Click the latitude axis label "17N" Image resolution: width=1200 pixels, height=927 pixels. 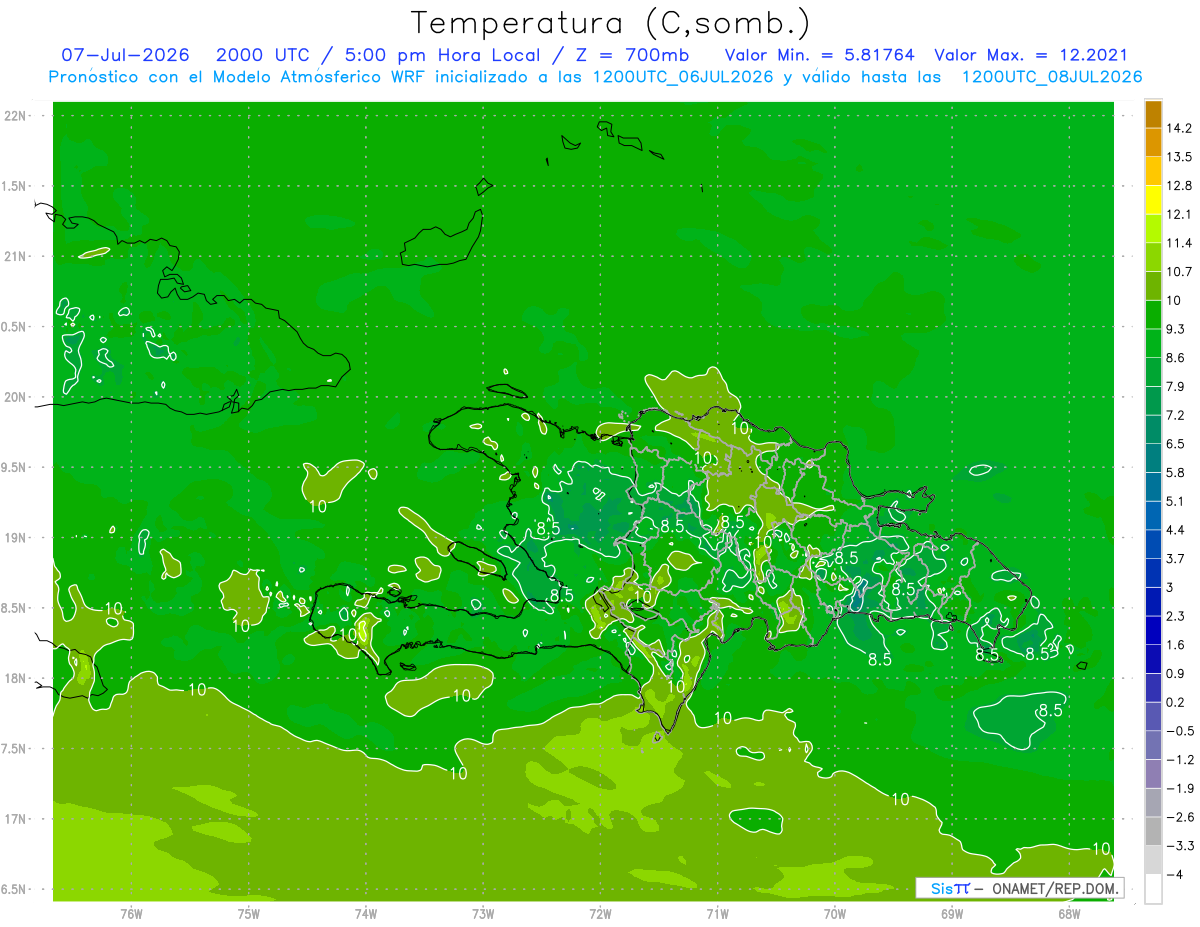pos(15,819)
